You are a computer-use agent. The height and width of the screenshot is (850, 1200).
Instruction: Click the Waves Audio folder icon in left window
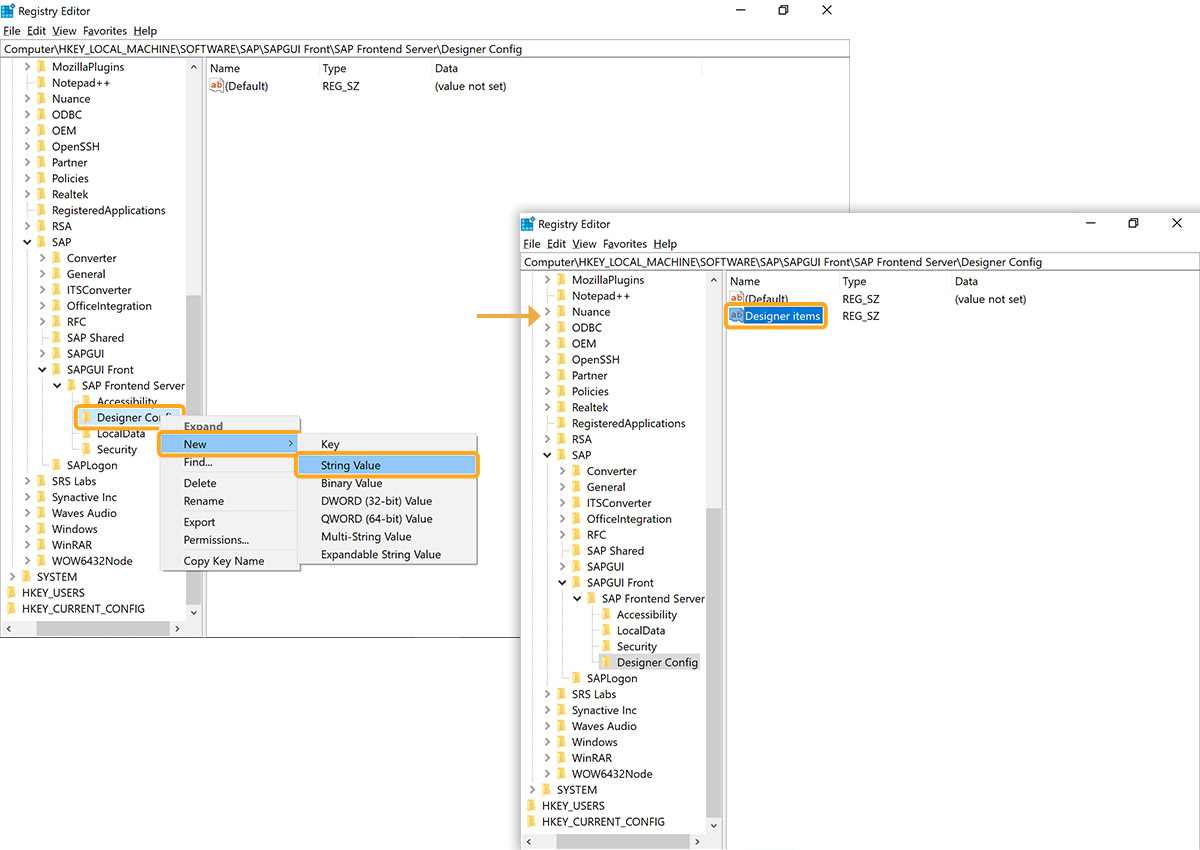(x=42, y=514)
